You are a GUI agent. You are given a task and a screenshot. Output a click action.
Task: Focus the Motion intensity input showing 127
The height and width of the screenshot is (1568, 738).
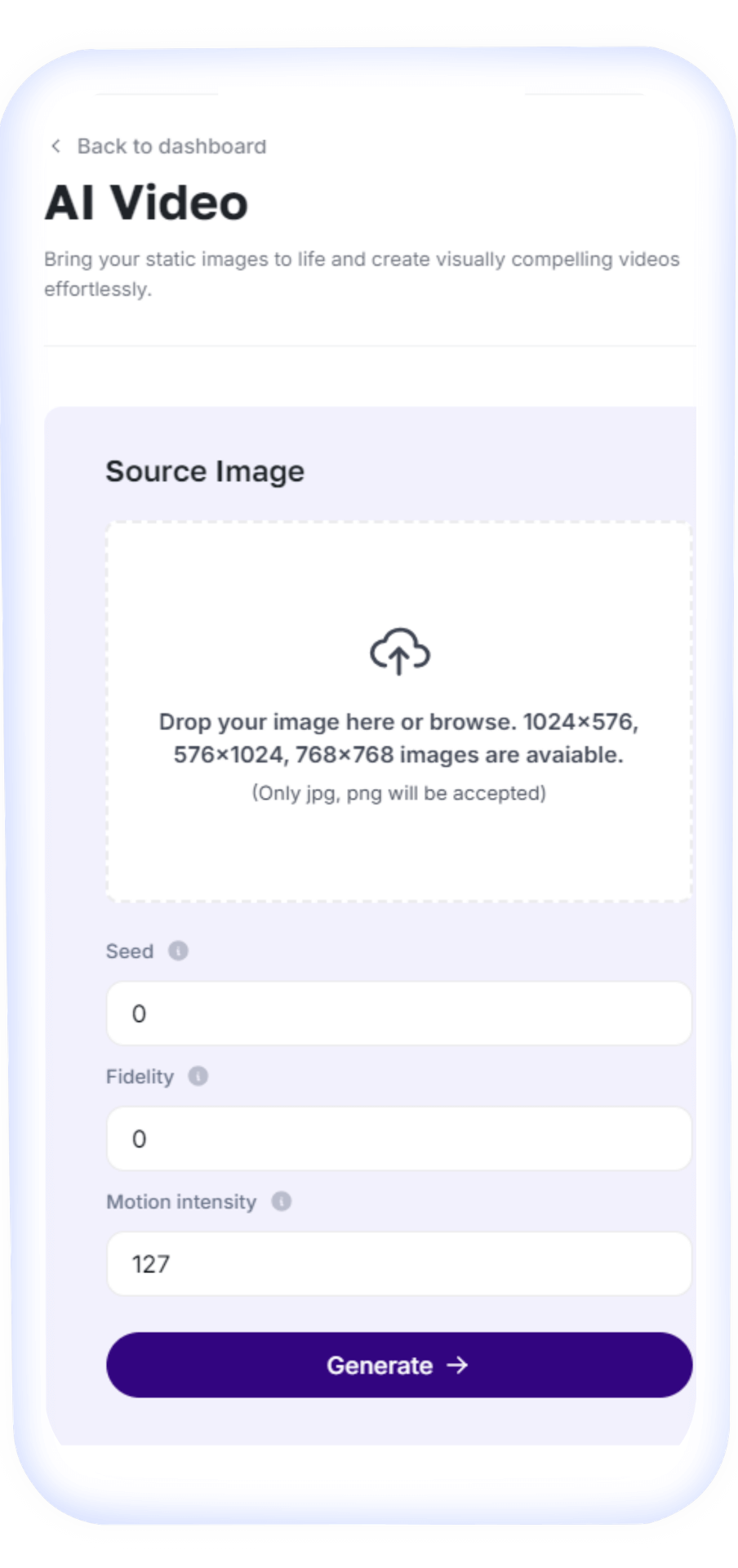coord(398,1264)
